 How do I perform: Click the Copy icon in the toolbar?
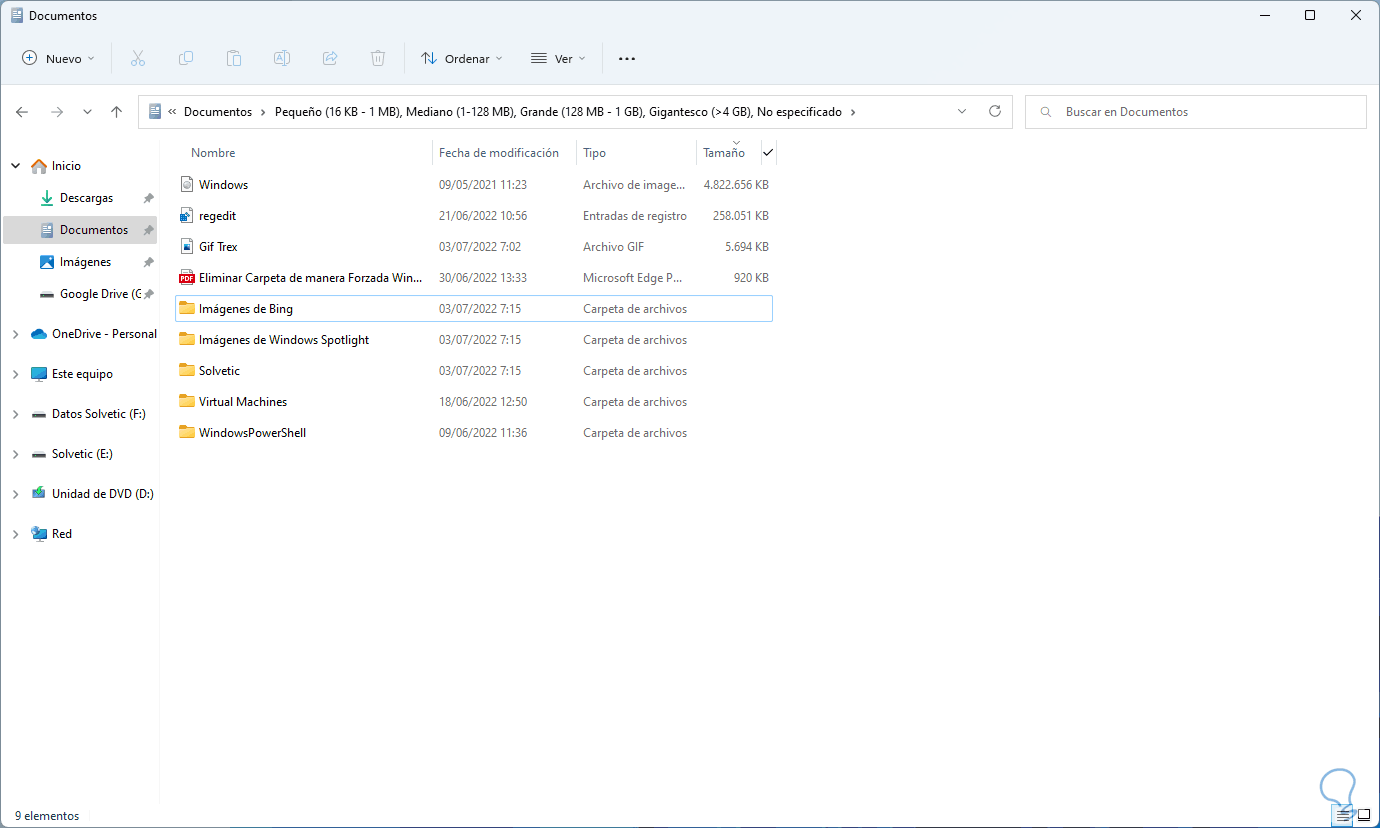186,58
